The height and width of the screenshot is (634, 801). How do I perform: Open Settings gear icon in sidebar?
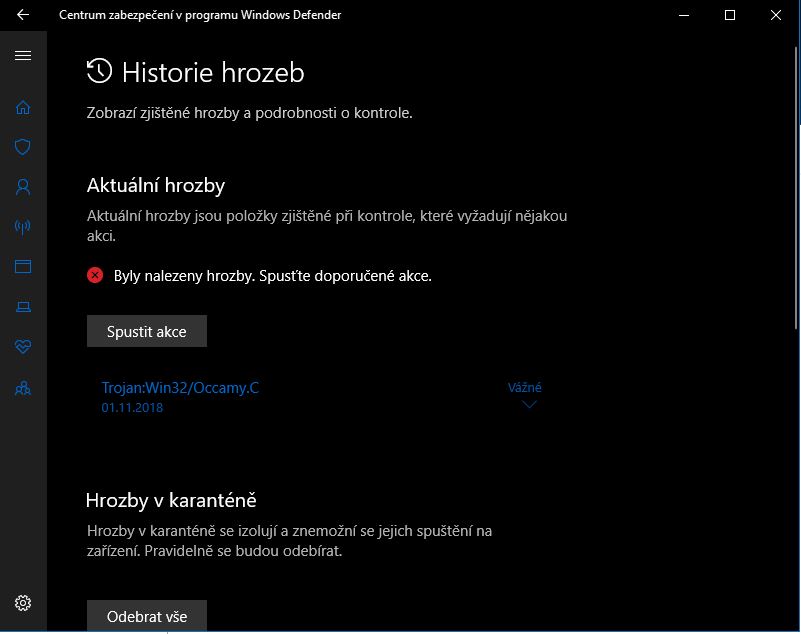point(23,603)
